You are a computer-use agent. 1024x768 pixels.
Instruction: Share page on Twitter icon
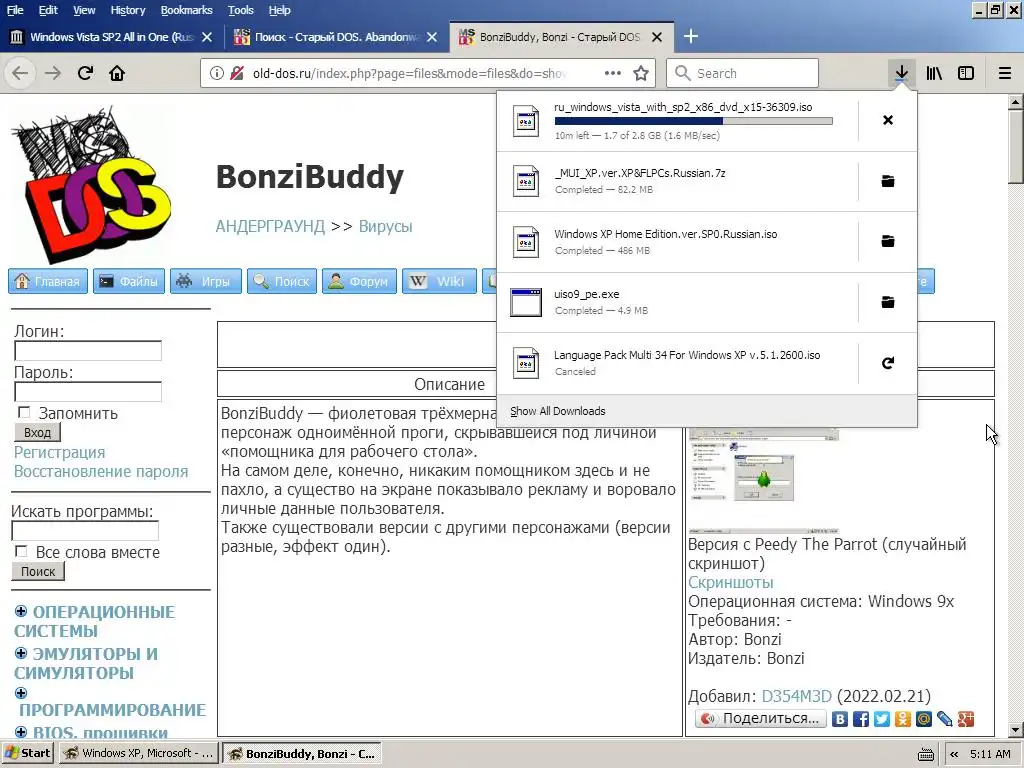(x=882, y=719)
